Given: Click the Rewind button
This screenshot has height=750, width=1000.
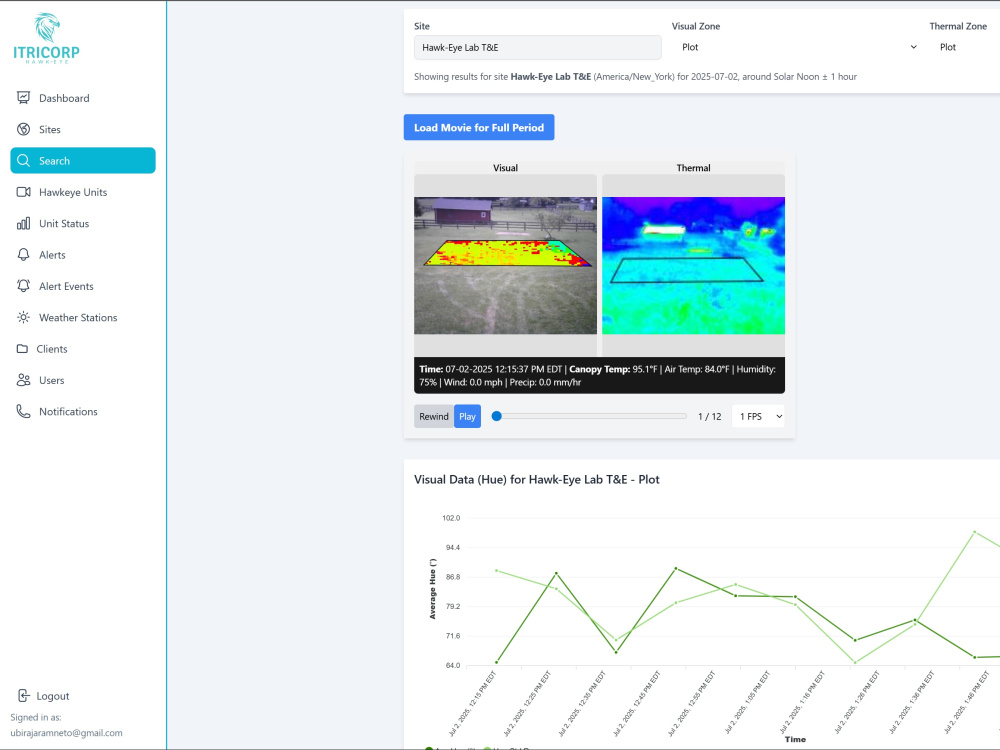Looking at the screenshot, I should click(434, 416).
